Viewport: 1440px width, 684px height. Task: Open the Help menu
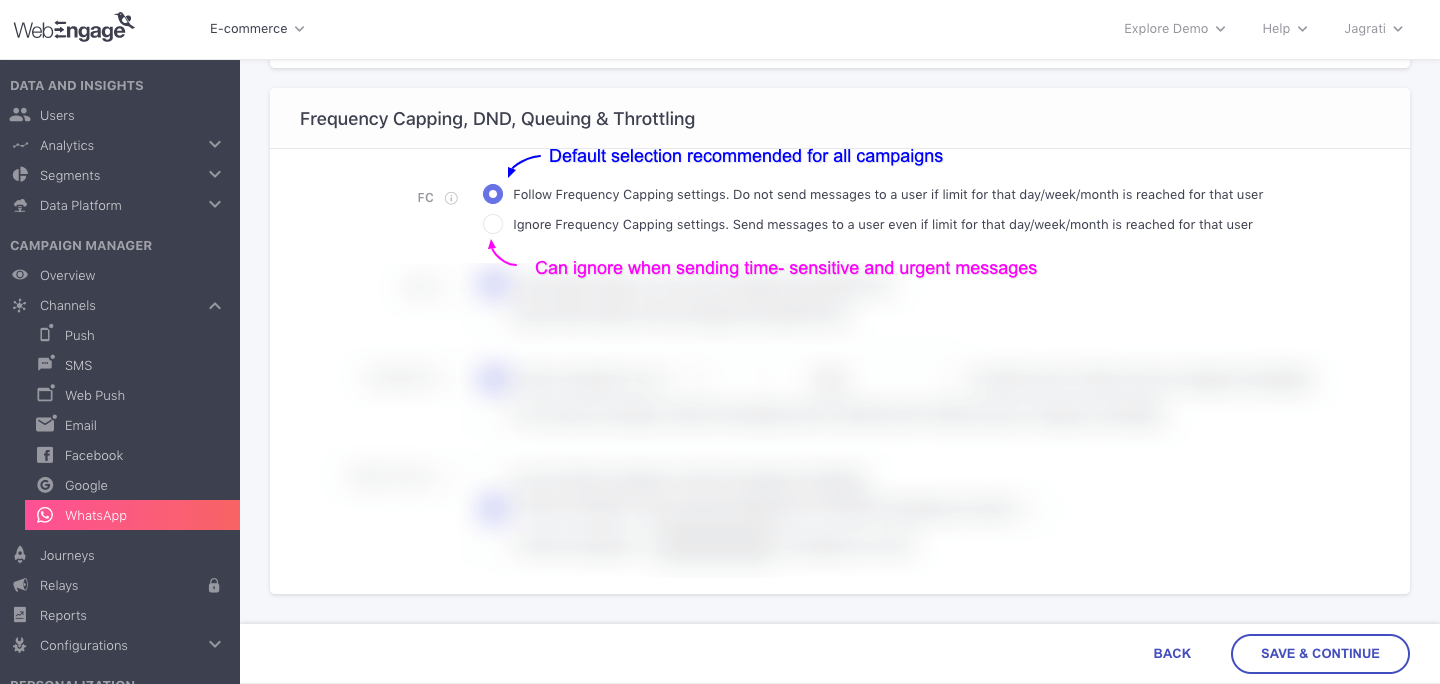pos(1284,28)
